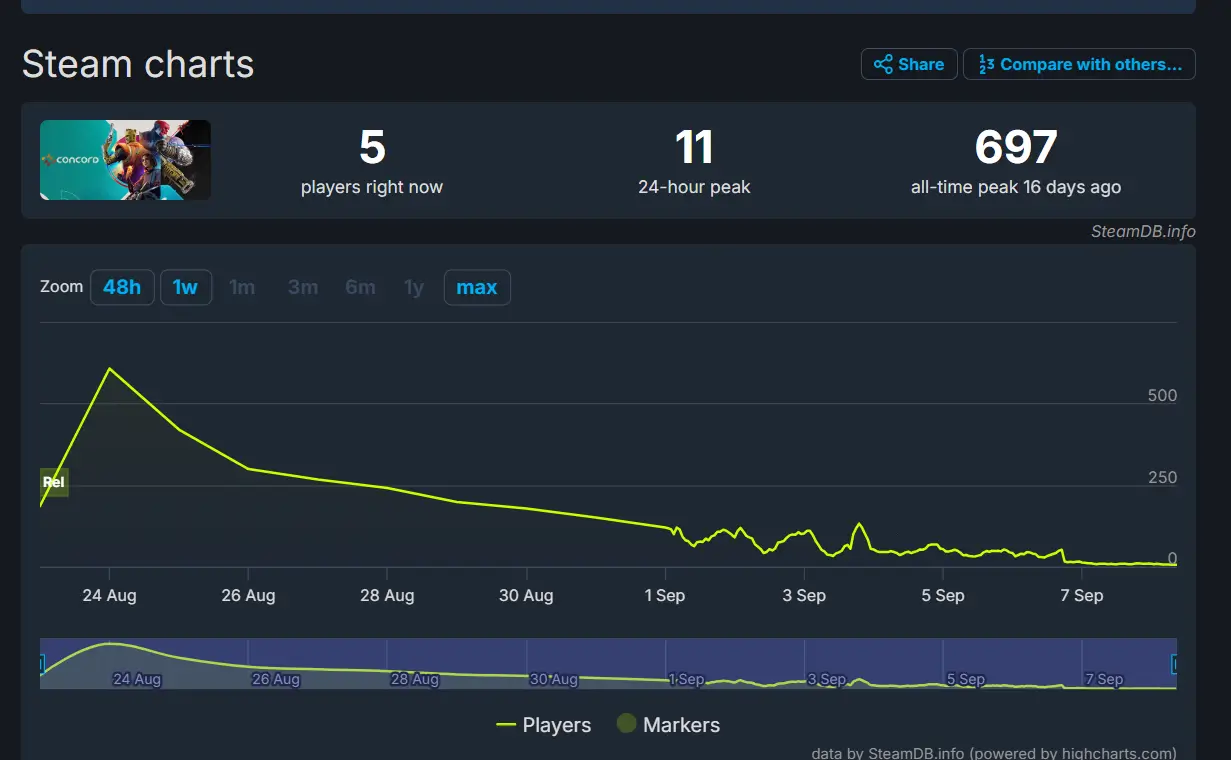Click the 28 Aug x-axis label

387,595
